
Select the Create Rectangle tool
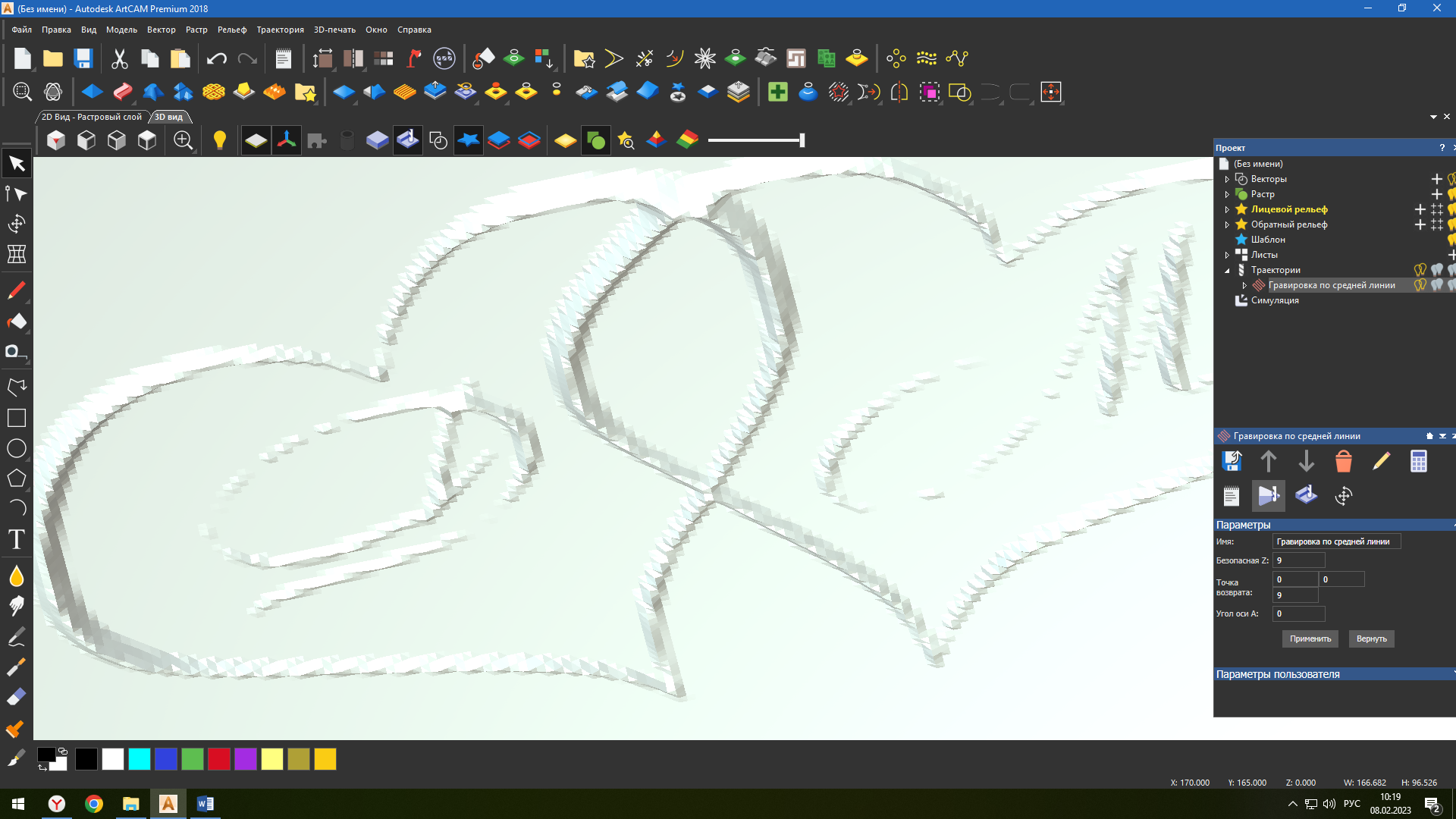[17, 418]
